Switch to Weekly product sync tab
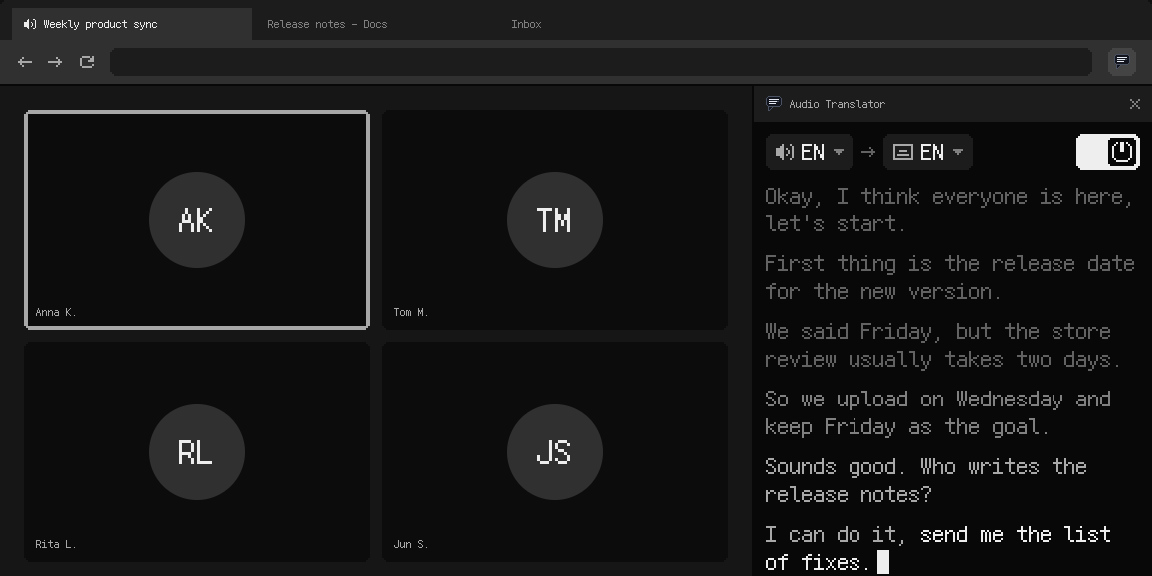The height and width of the screenshot is (576, 1152). tap(132, 24)
